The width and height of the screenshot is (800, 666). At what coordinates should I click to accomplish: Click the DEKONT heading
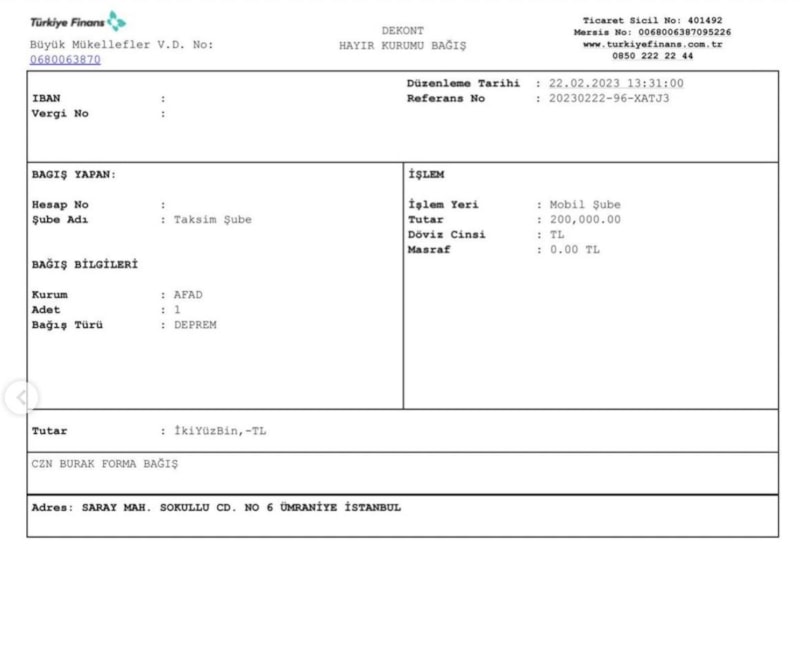click(x=403, y=31)
